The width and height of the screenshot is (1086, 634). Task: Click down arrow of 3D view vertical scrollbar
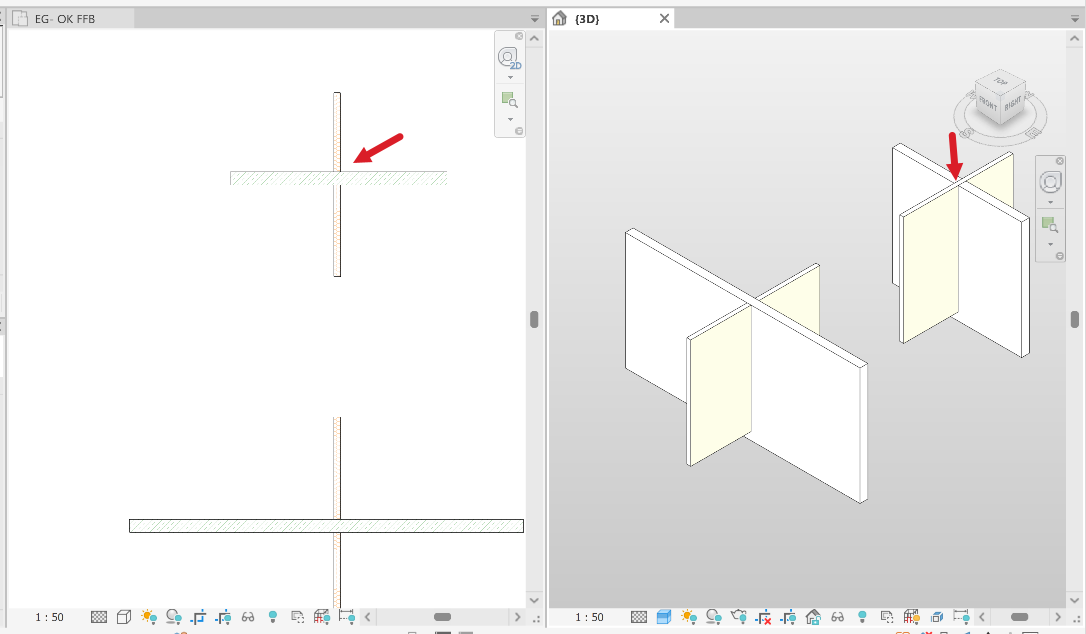click(1075, 600)
